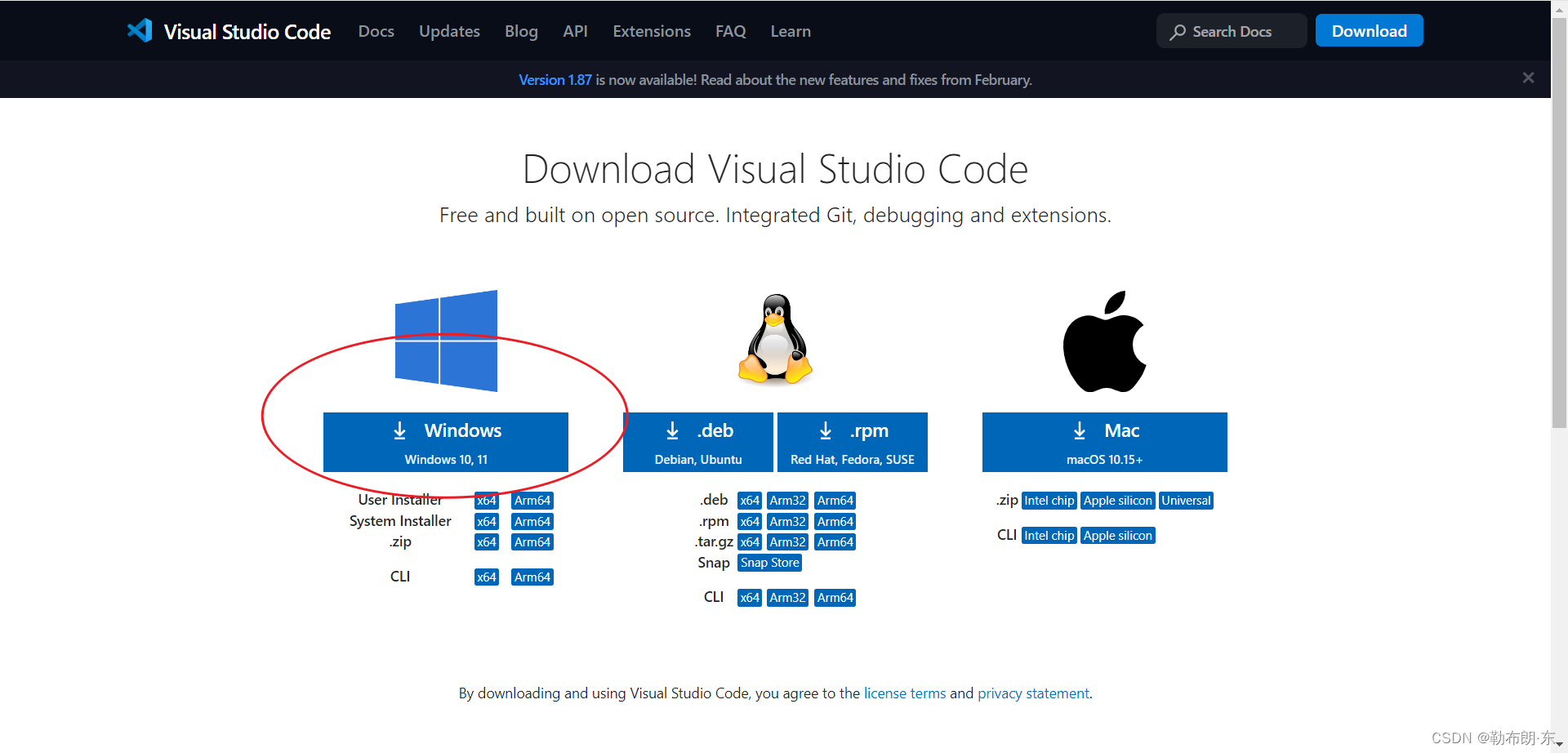
Task: Open the license terms link
Action: pyautogui.click(x=905, y=693)
